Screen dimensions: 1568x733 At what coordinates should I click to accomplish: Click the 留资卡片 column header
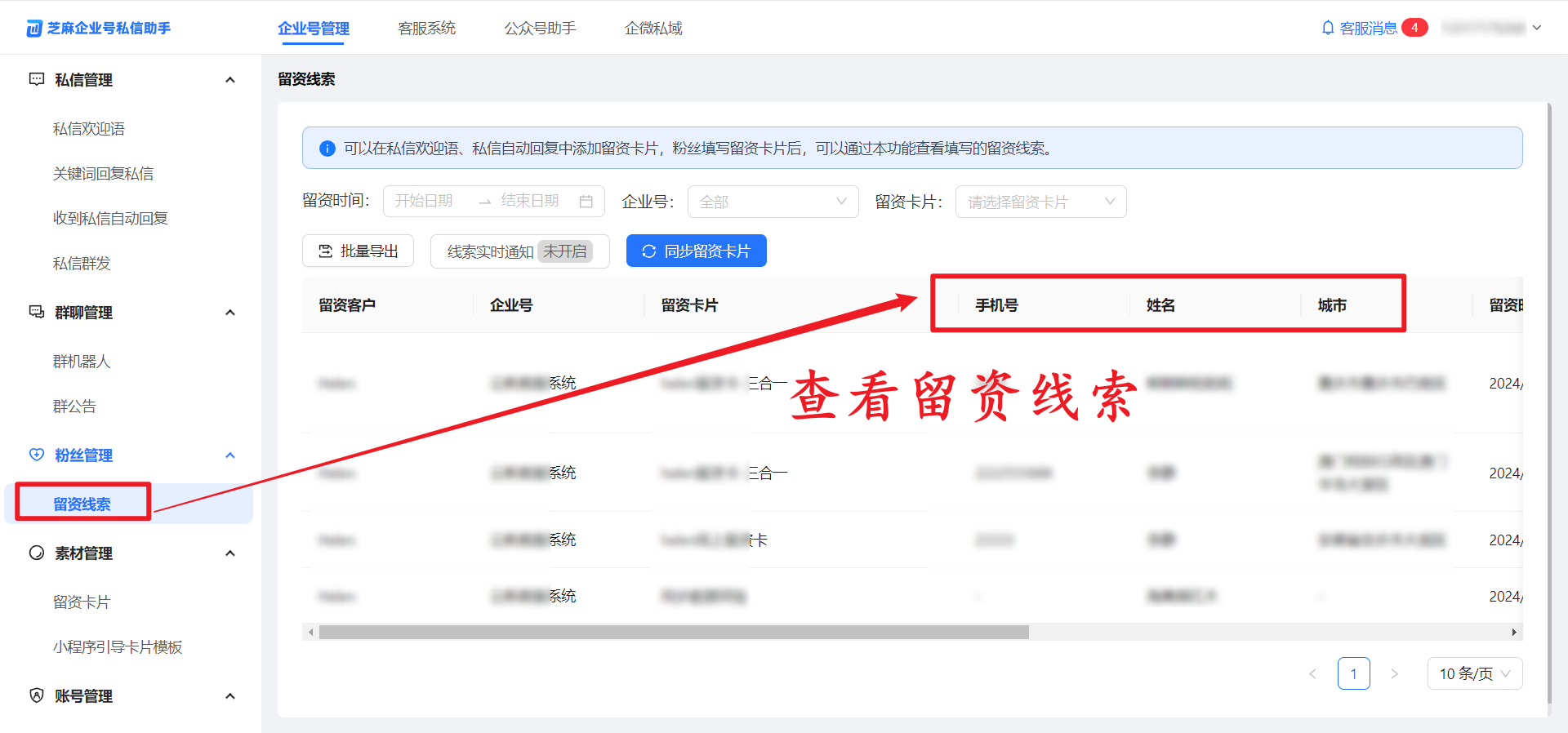pyautogui.click(x=690, y=305)
